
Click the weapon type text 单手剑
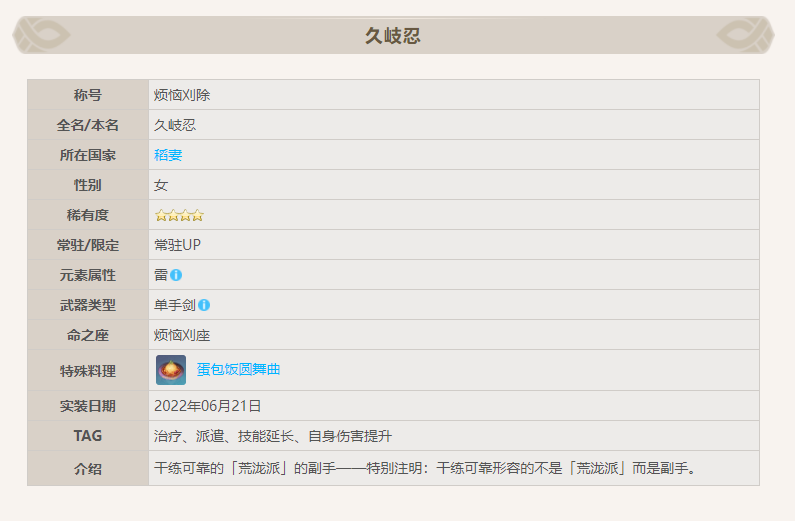click(175, 305)
